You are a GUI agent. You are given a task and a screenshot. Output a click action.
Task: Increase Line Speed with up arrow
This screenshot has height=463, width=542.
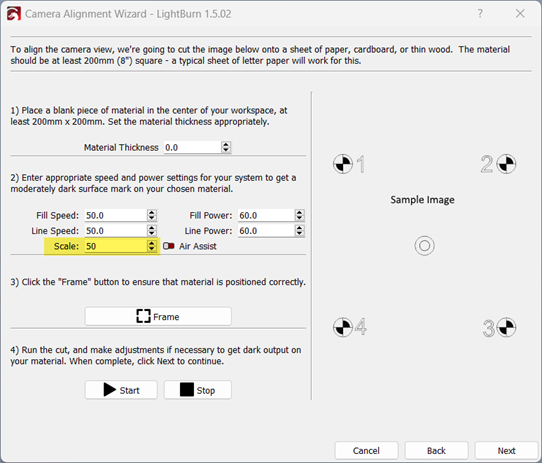(151, 228)
